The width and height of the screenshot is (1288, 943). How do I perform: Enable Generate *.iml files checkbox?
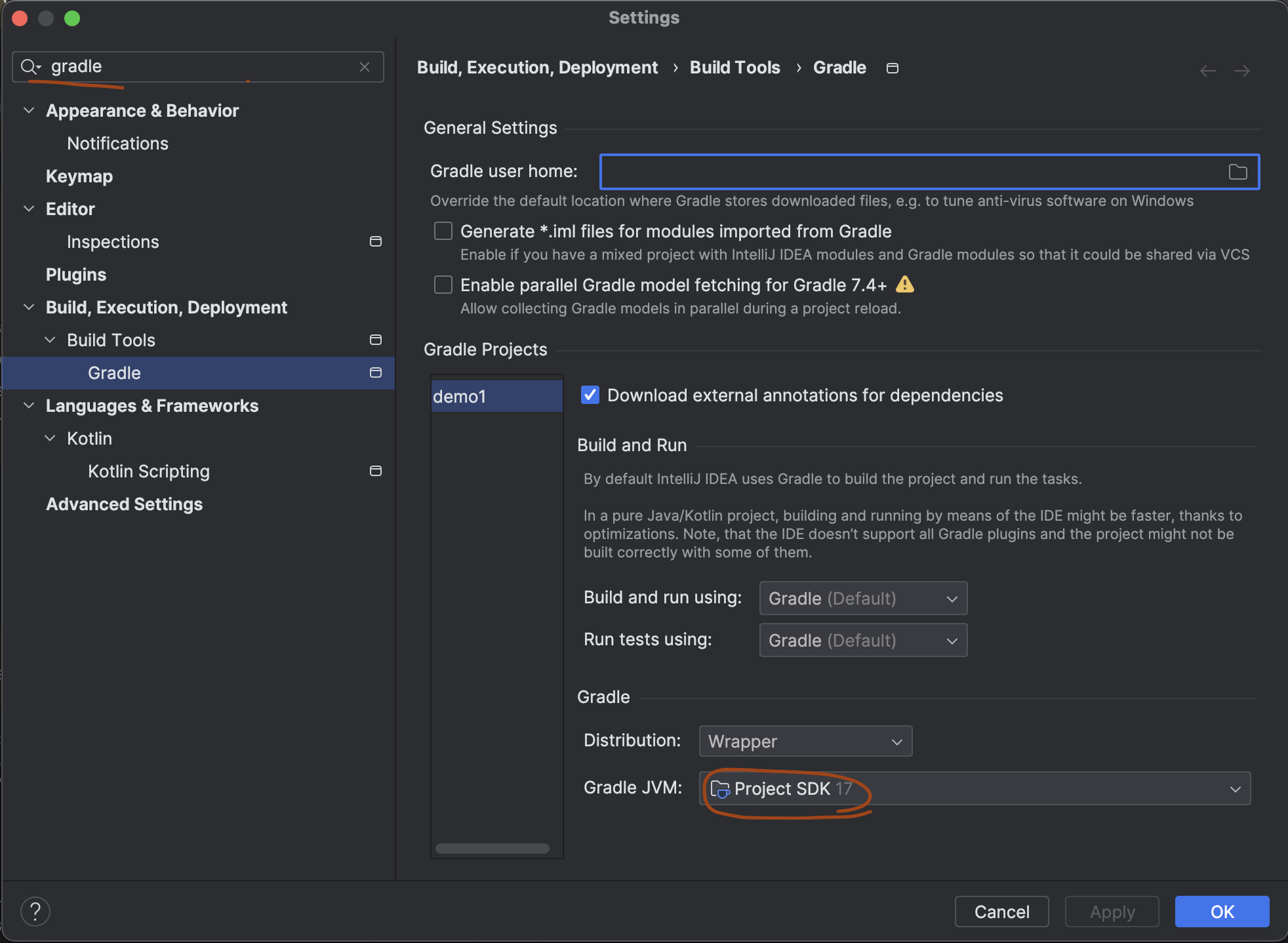tap(443, 231)
